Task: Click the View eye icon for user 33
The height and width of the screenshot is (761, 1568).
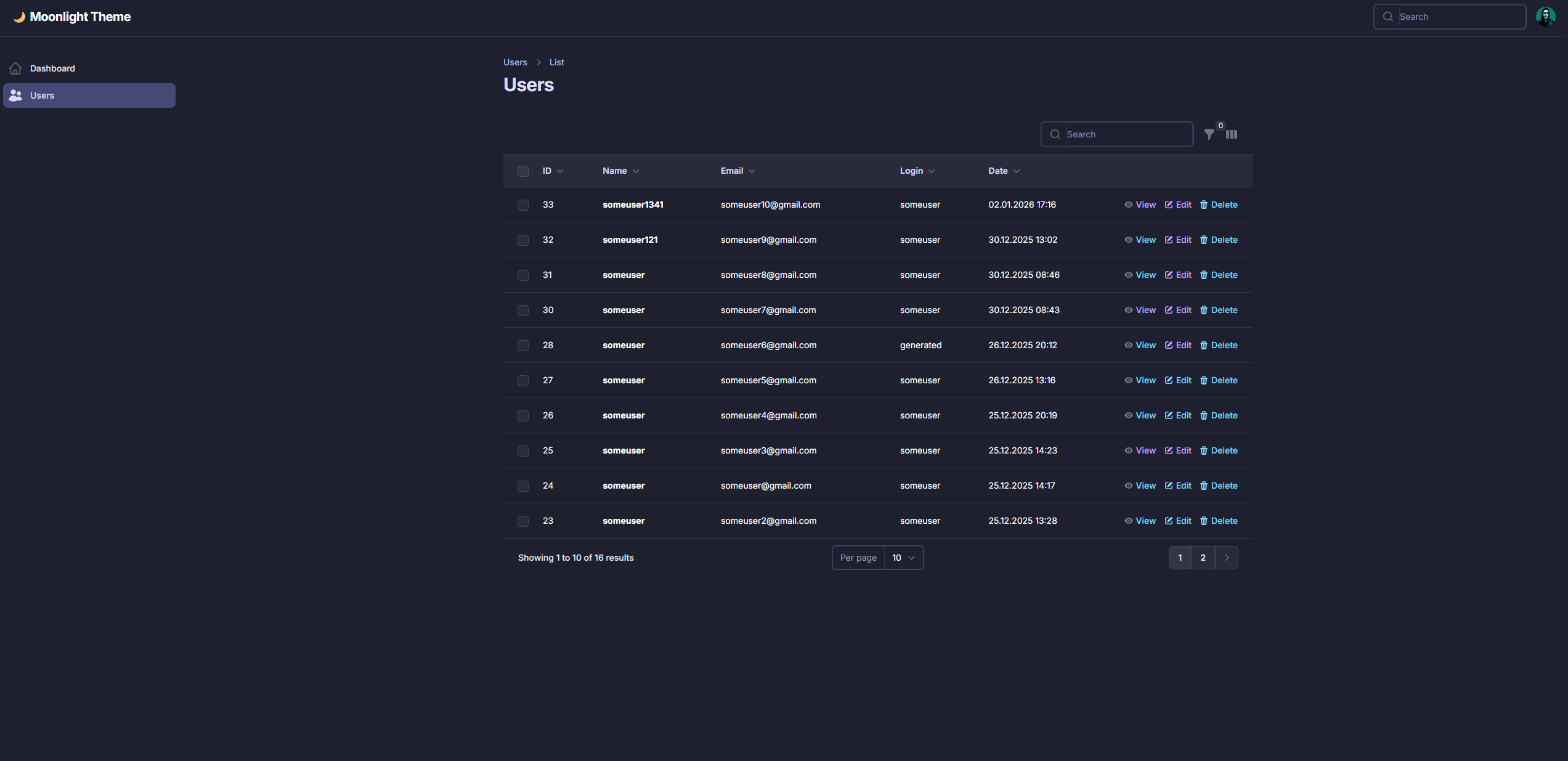Action: coord(1128,205)
